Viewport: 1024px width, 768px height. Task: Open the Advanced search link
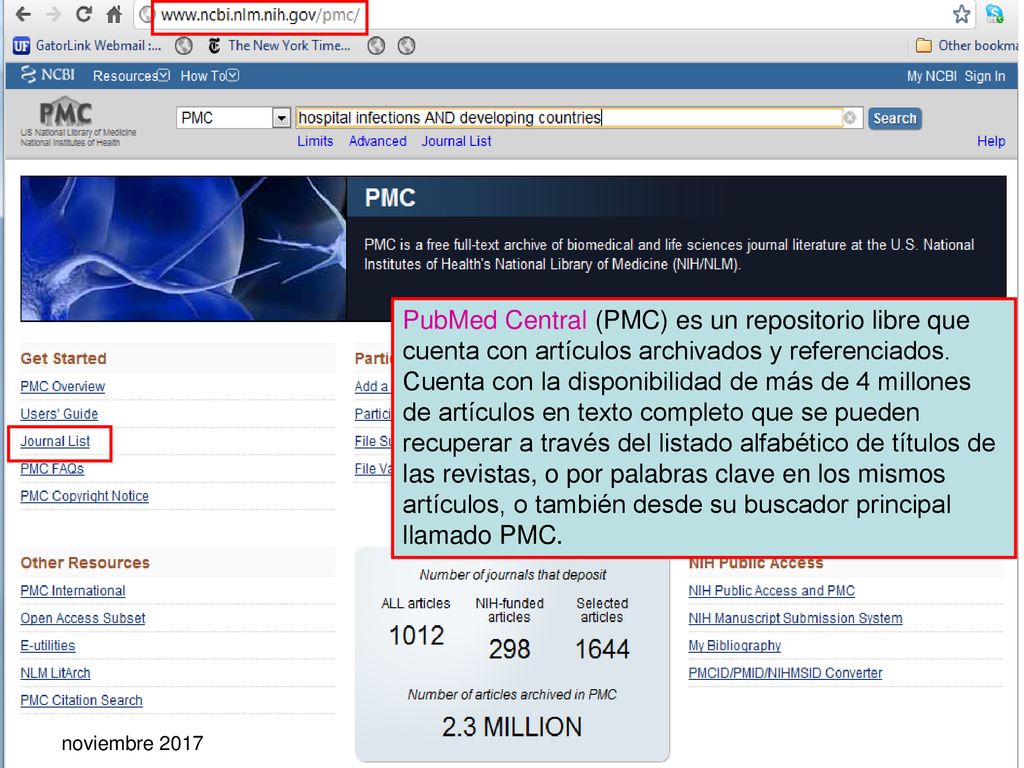[x=377, y=141]
